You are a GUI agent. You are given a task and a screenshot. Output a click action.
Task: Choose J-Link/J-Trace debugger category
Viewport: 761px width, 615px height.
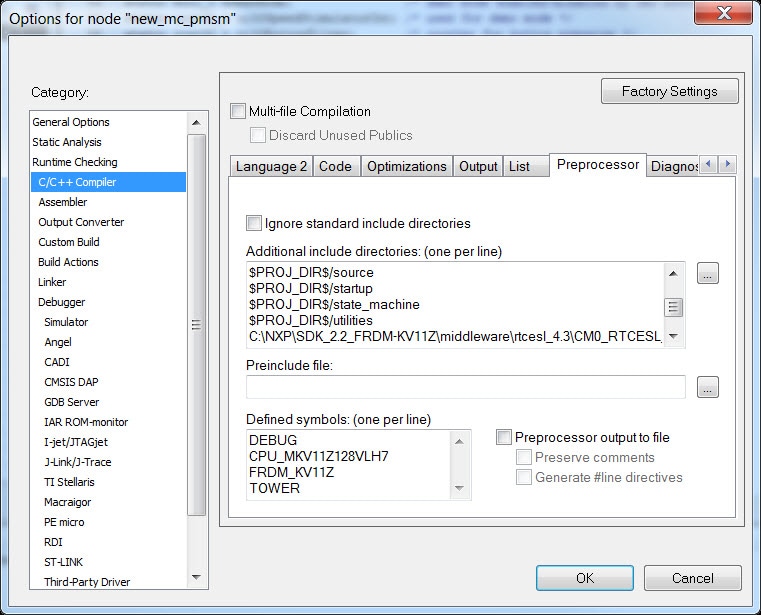coord(77,462)
